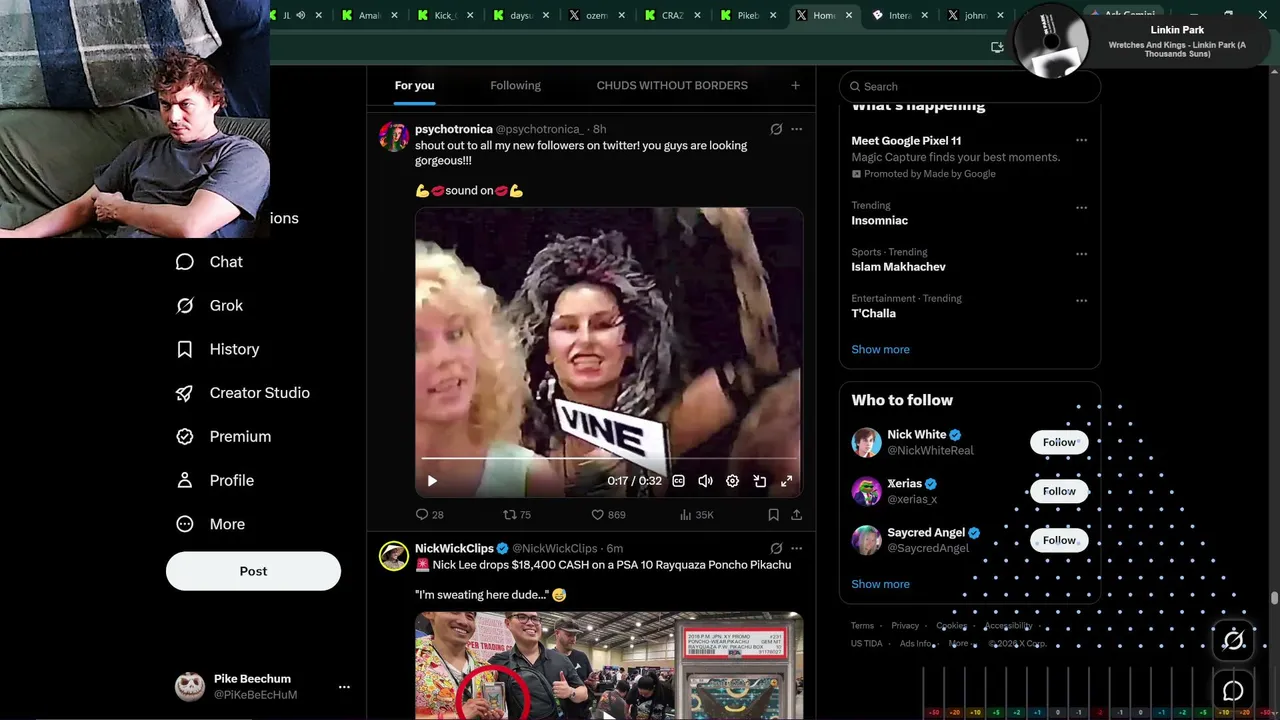Switch to the johnn browser tab
The image size is (1280, 720).
(975, 15)
